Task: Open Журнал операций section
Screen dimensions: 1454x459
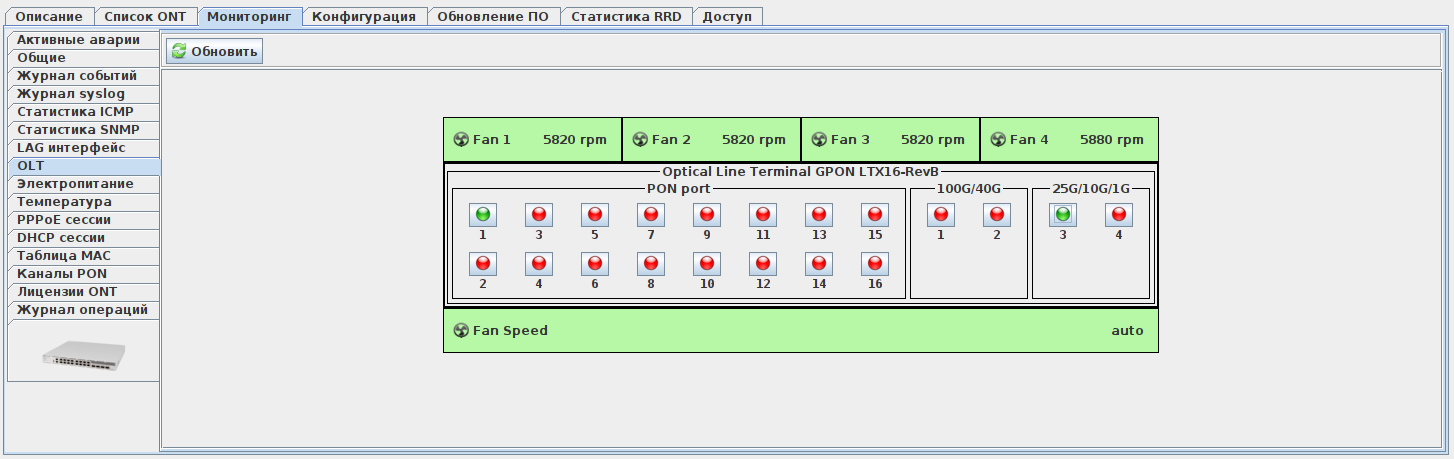Action: point(83,310)
